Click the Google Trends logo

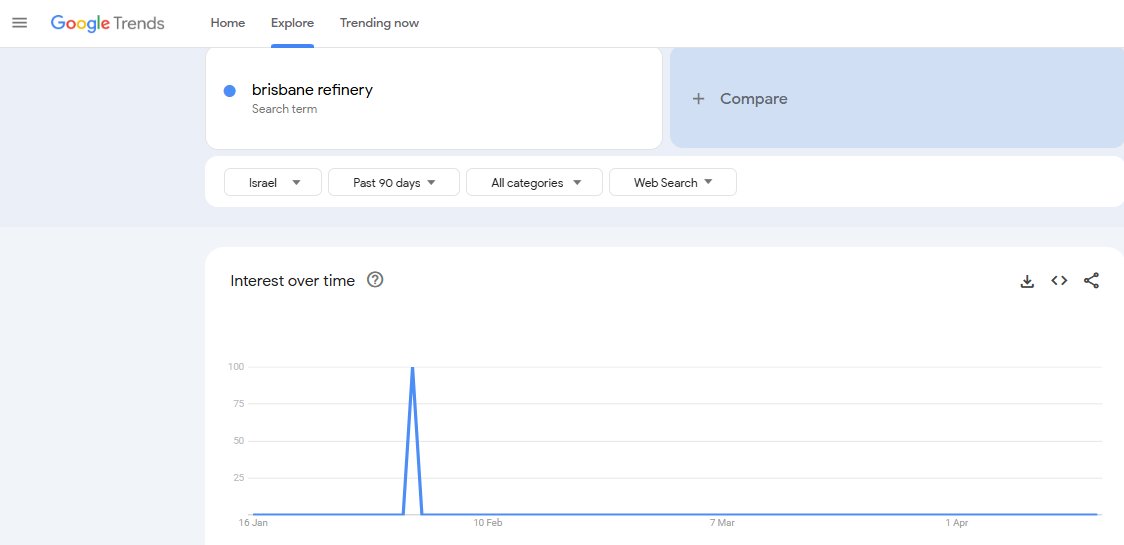(x=108, y=23)
